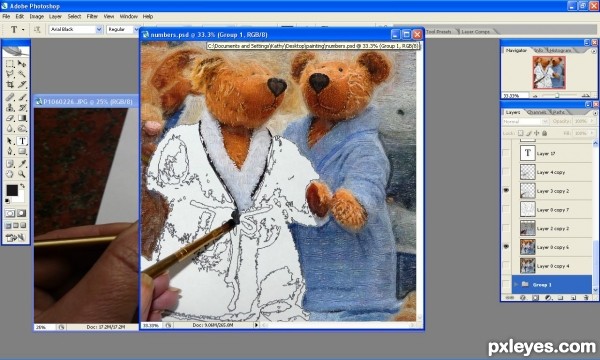Select the Crop tool
Image resolution: width=600 pixels, height=360 pixels.
(x=10, y=84)
